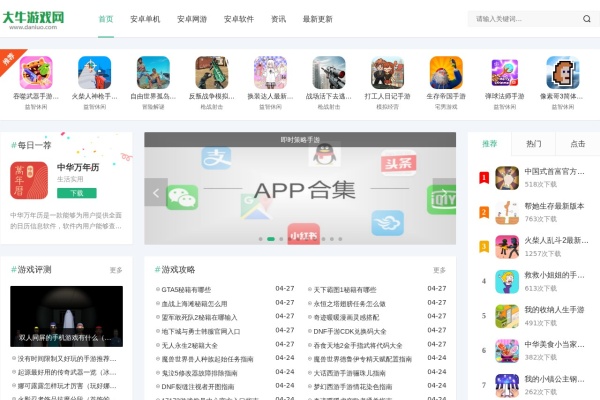Open 没有时间限制又好玩的手游推荐 link
The width and height of the screenshot is (600, 400).
67,359
